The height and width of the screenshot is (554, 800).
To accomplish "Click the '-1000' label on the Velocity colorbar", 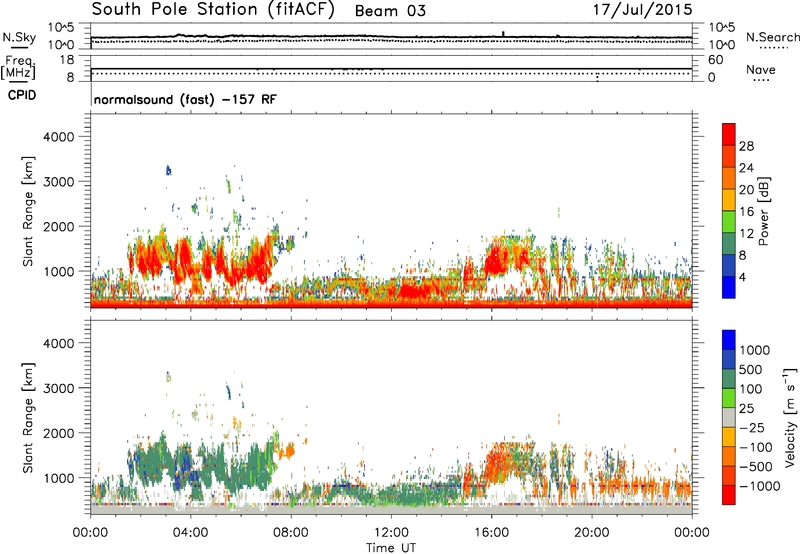I will point(760,486).
